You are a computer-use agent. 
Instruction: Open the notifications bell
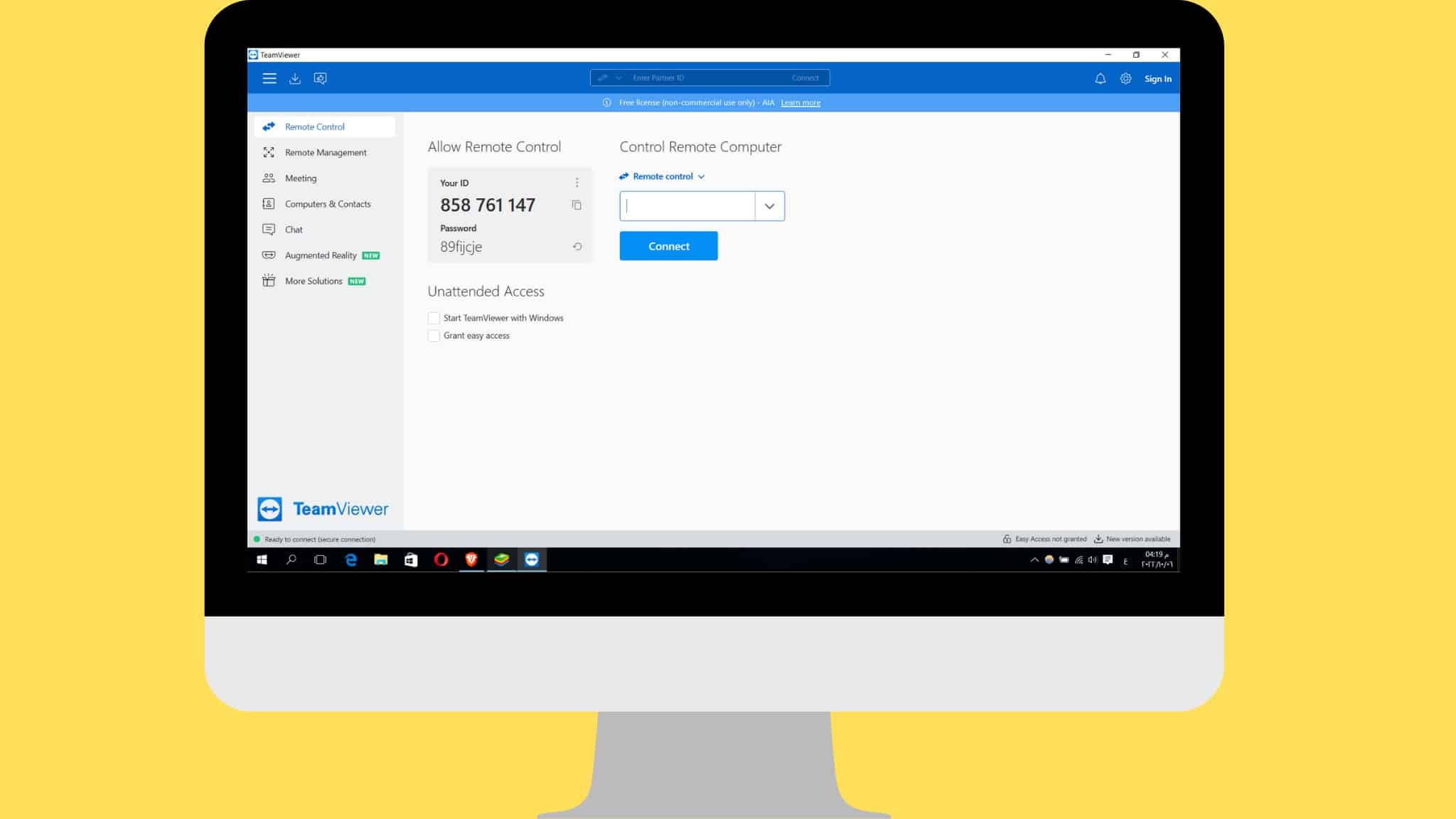click(x=1100, y=79)
